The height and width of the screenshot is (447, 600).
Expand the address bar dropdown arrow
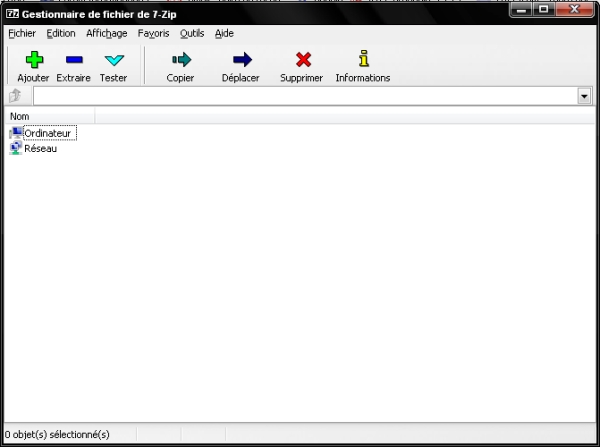click(x=584, y=96)
